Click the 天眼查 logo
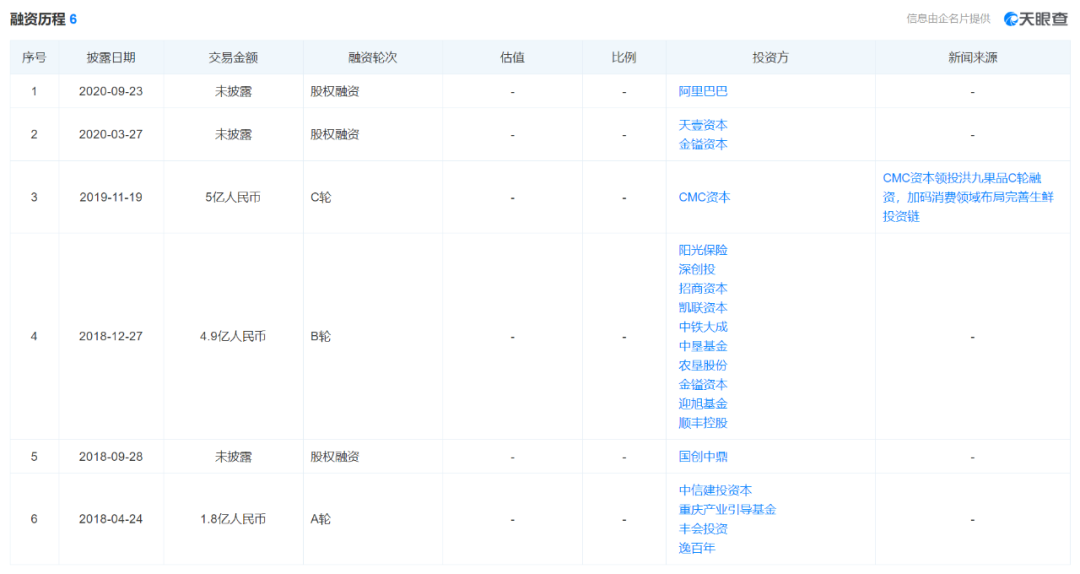Image resolution: width=1080 pixels, height=574 pixels. (x=1037, y=19)
